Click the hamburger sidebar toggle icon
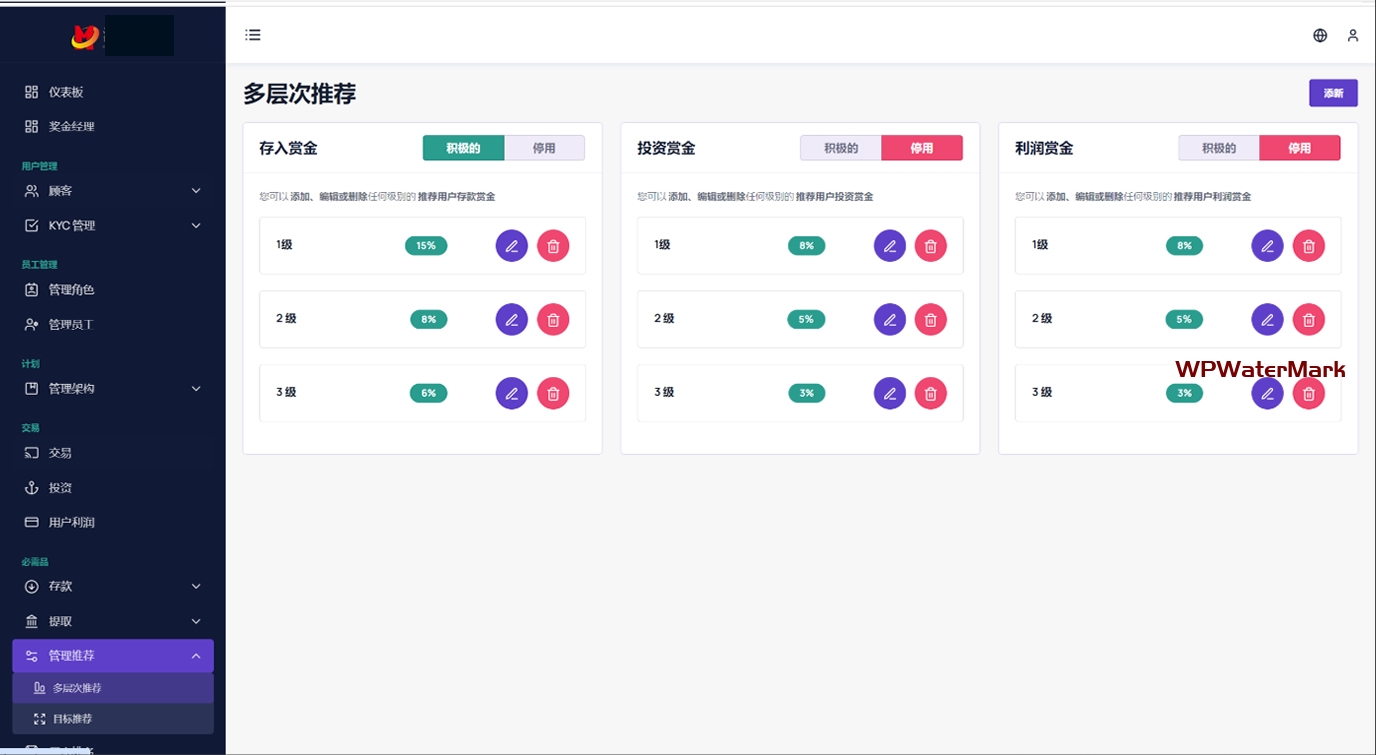1376x755 pixels. [253, 35]
